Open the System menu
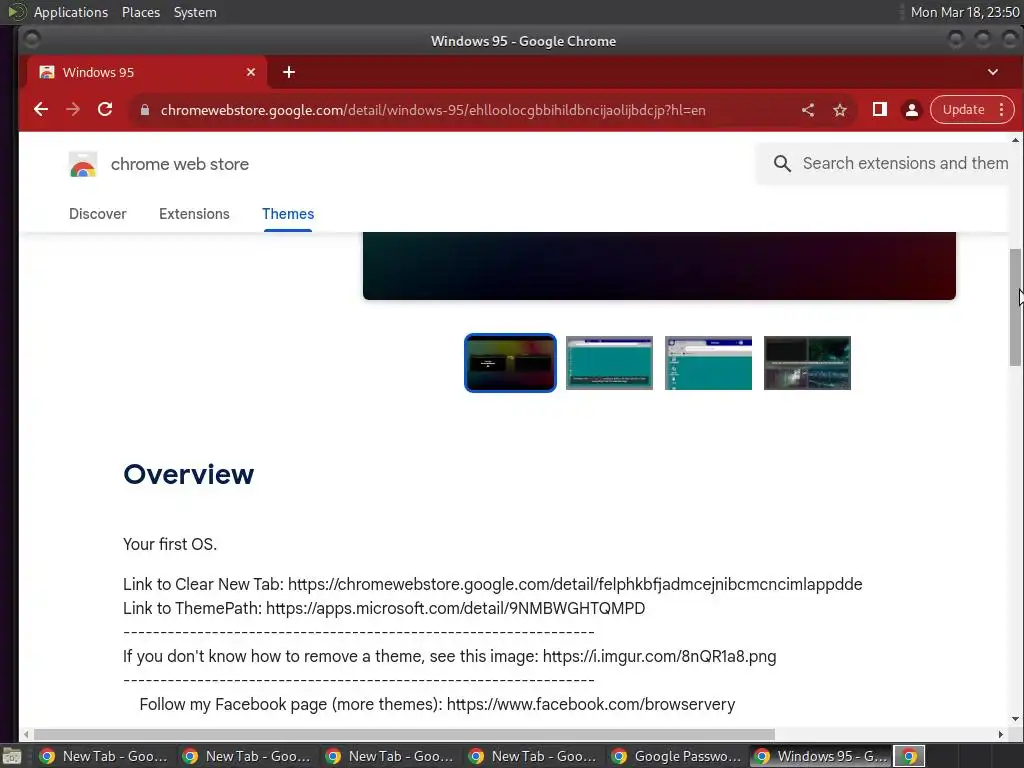 (x=195, y=12)
